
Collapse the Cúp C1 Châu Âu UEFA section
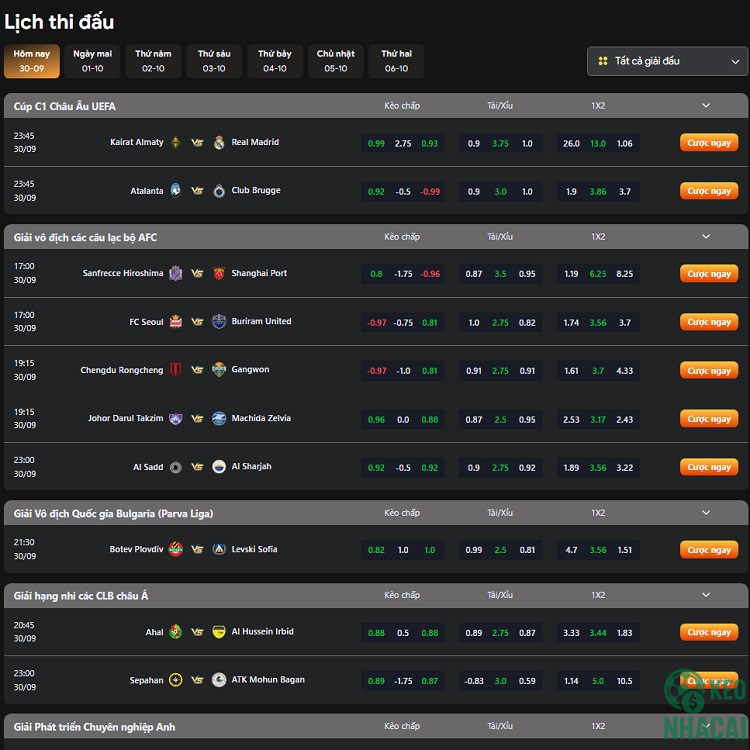pyautogui.click(x=706, y=106)
